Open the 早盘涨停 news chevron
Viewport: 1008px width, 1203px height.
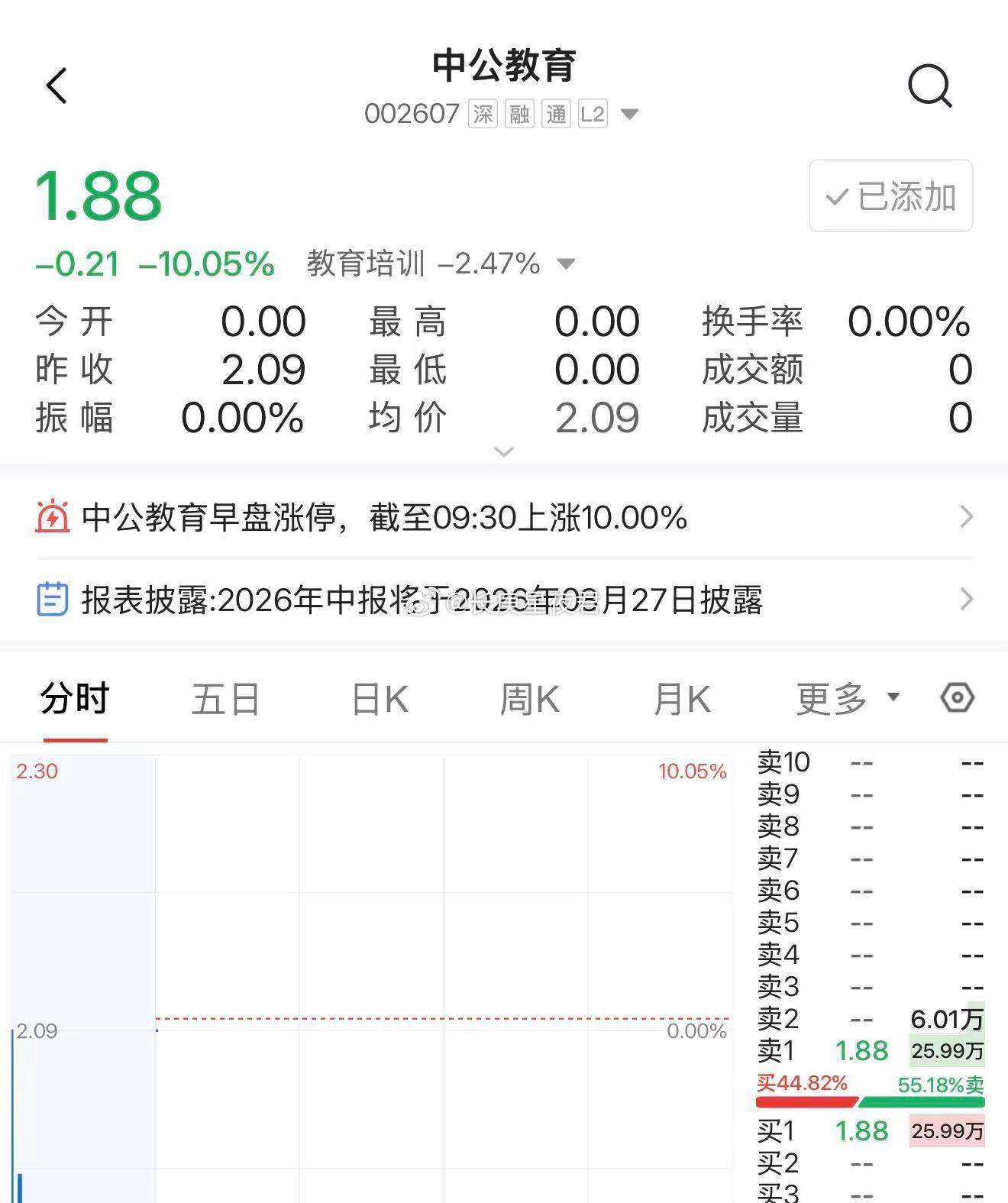[x=966, y=517]
